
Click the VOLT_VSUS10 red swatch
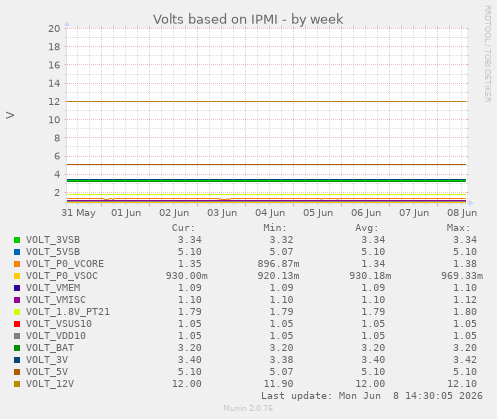17,324
